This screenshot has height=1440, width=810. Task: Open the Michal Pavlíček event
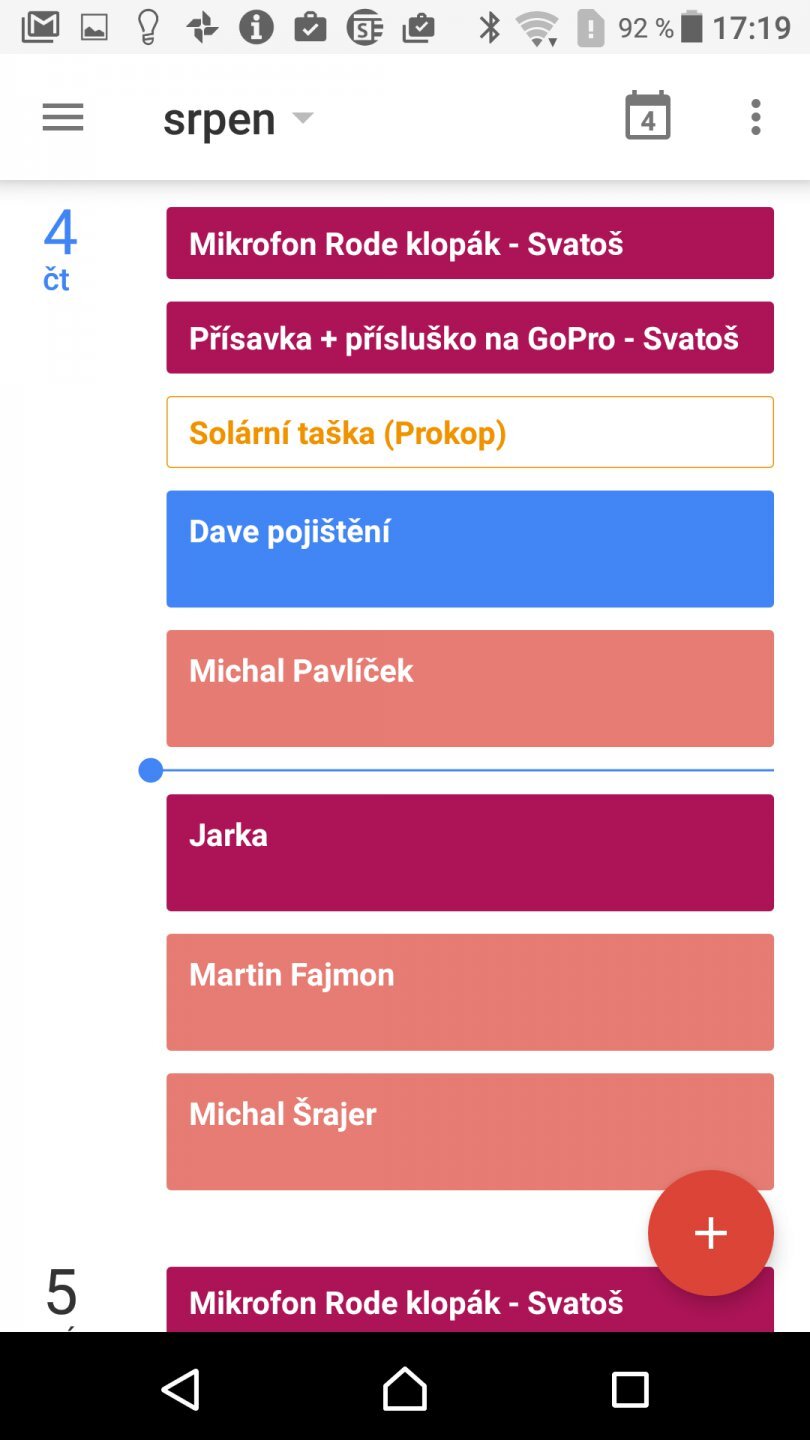470,688
